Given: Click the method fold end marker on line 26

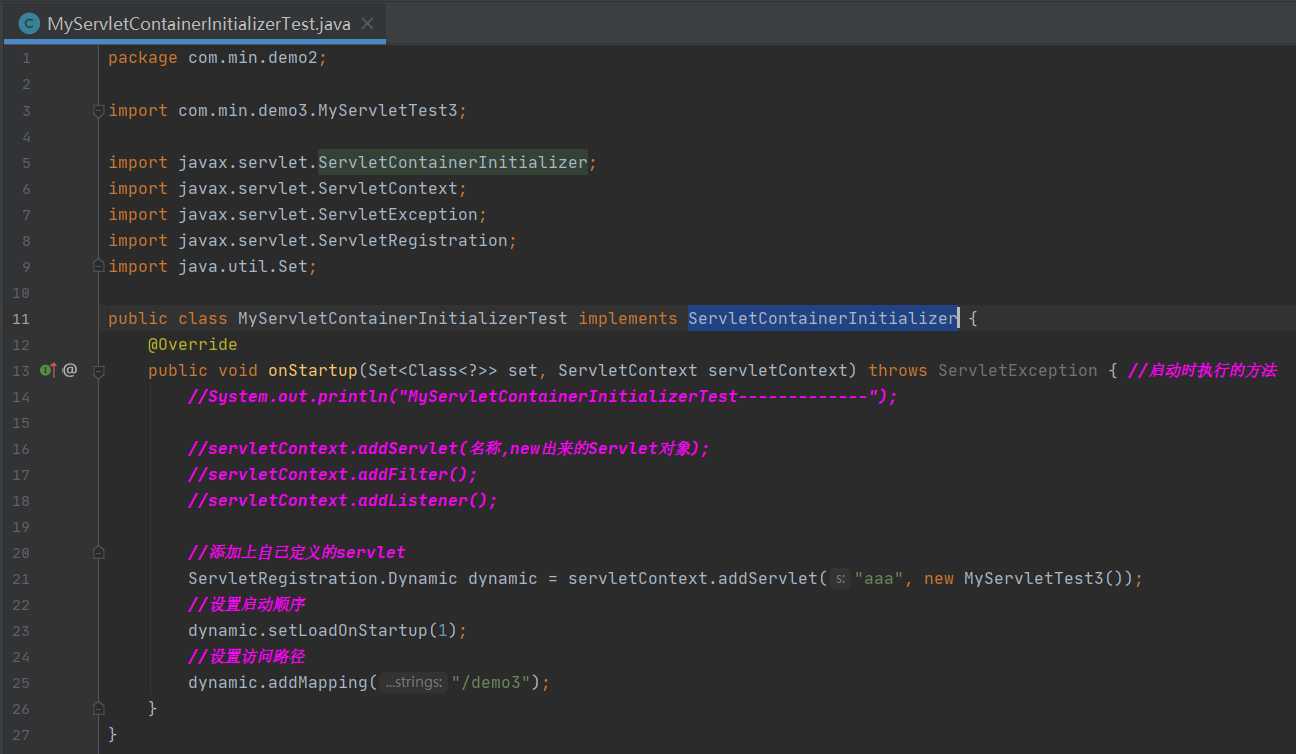Looking at the screenshot, I should [99, 708].
